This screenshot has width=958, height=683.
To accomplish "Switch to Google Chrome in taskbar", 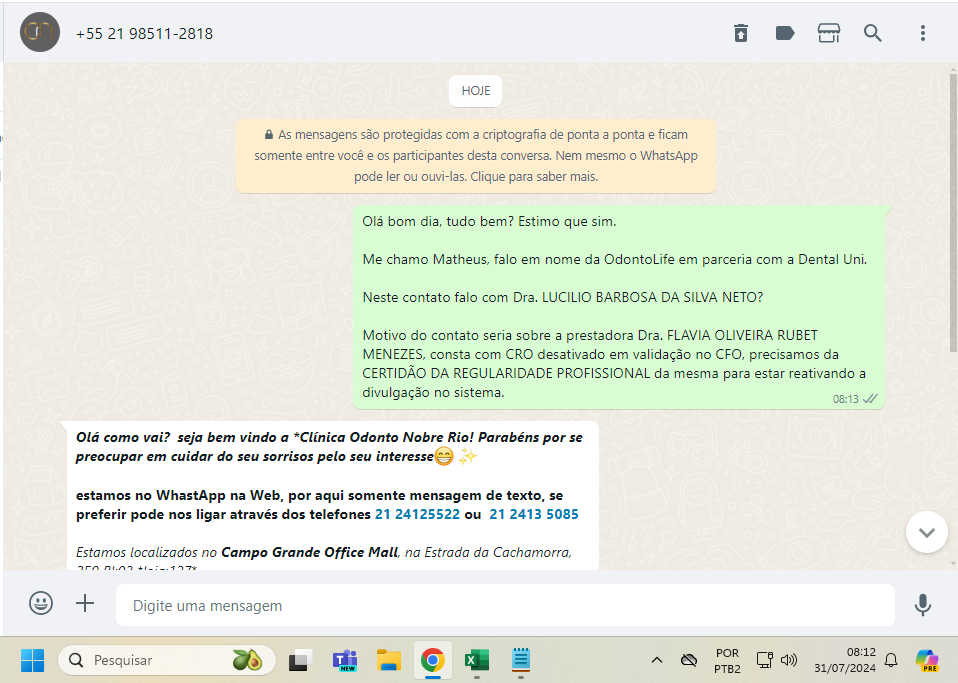I will point(433,660).
